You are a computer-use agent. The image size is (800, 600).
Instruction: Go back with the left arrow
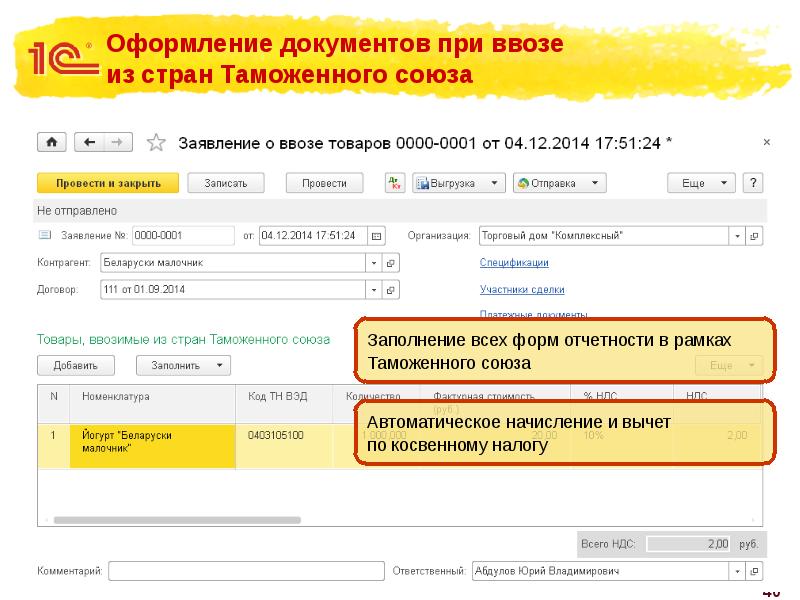(x=91, y=142)
